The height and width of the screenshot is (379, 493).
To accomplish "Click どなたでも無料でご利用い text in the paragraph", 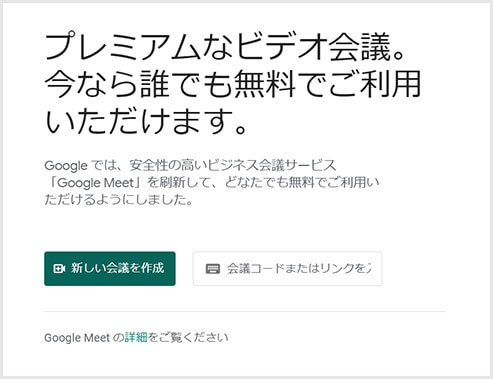I will pyautogui.click(x=302, y=183).
